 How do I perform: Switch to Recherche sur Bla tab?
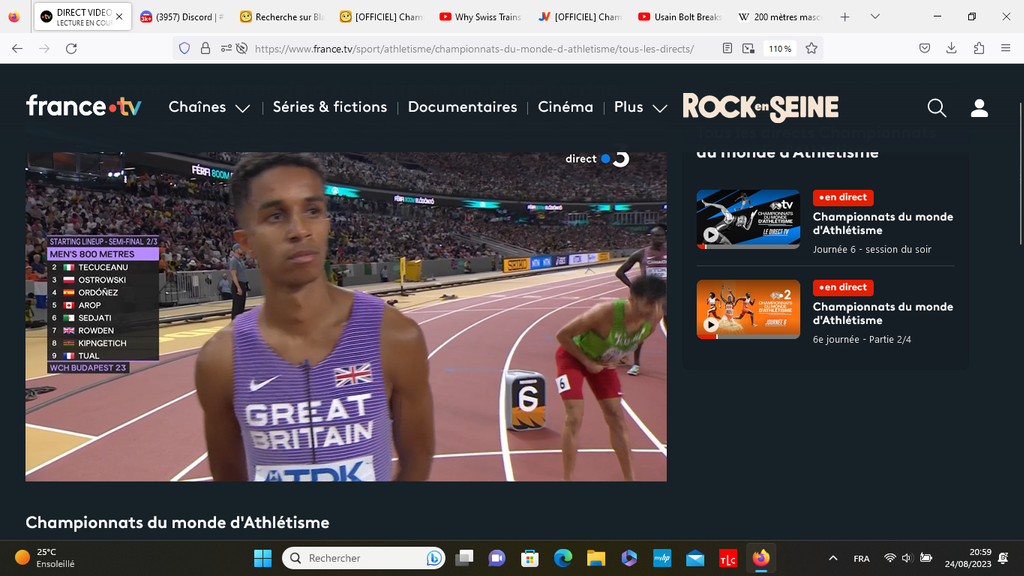click(x=281, y=17)
